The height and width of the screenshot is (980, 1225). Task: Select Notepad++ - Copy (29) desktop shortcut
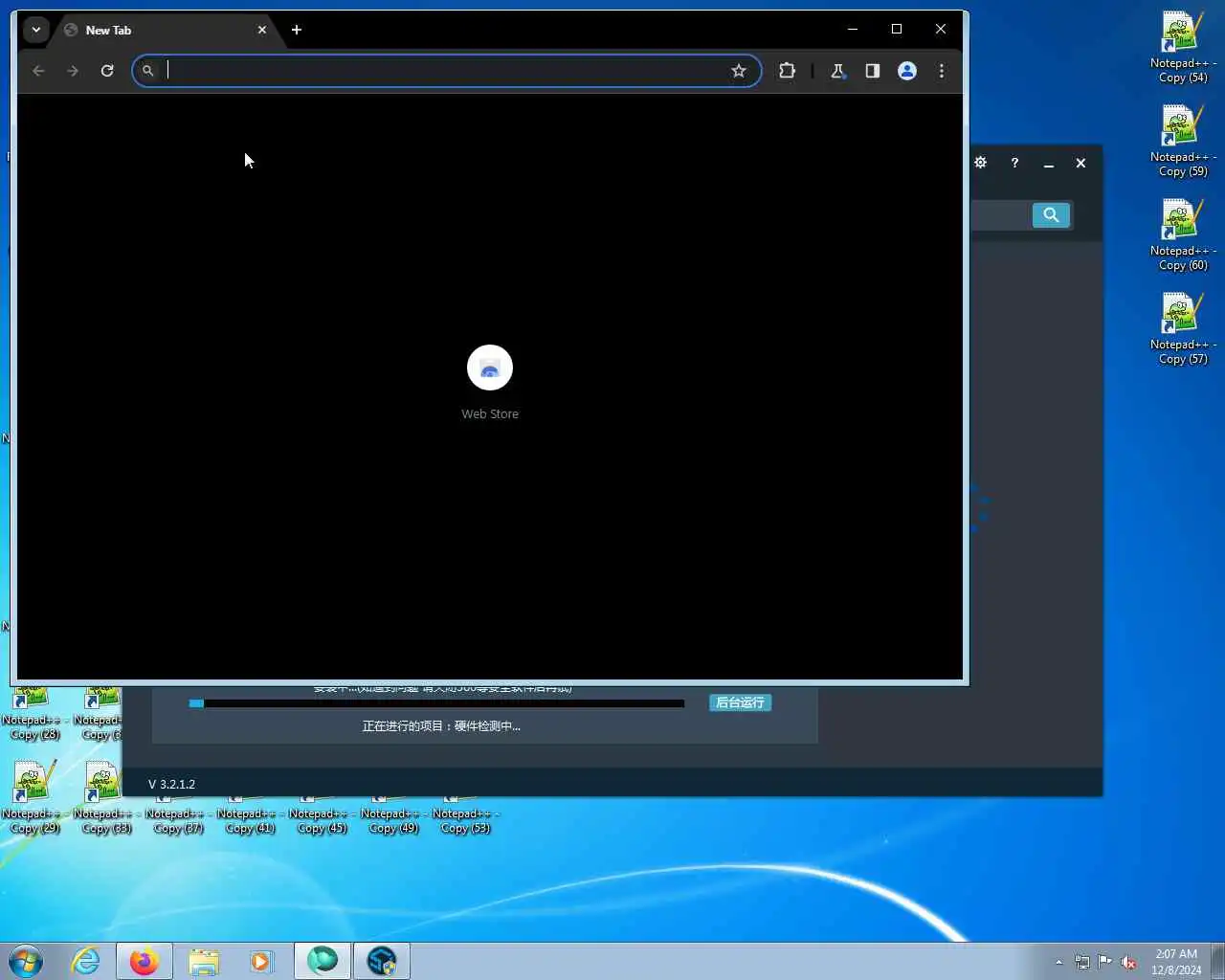(34, 798)
